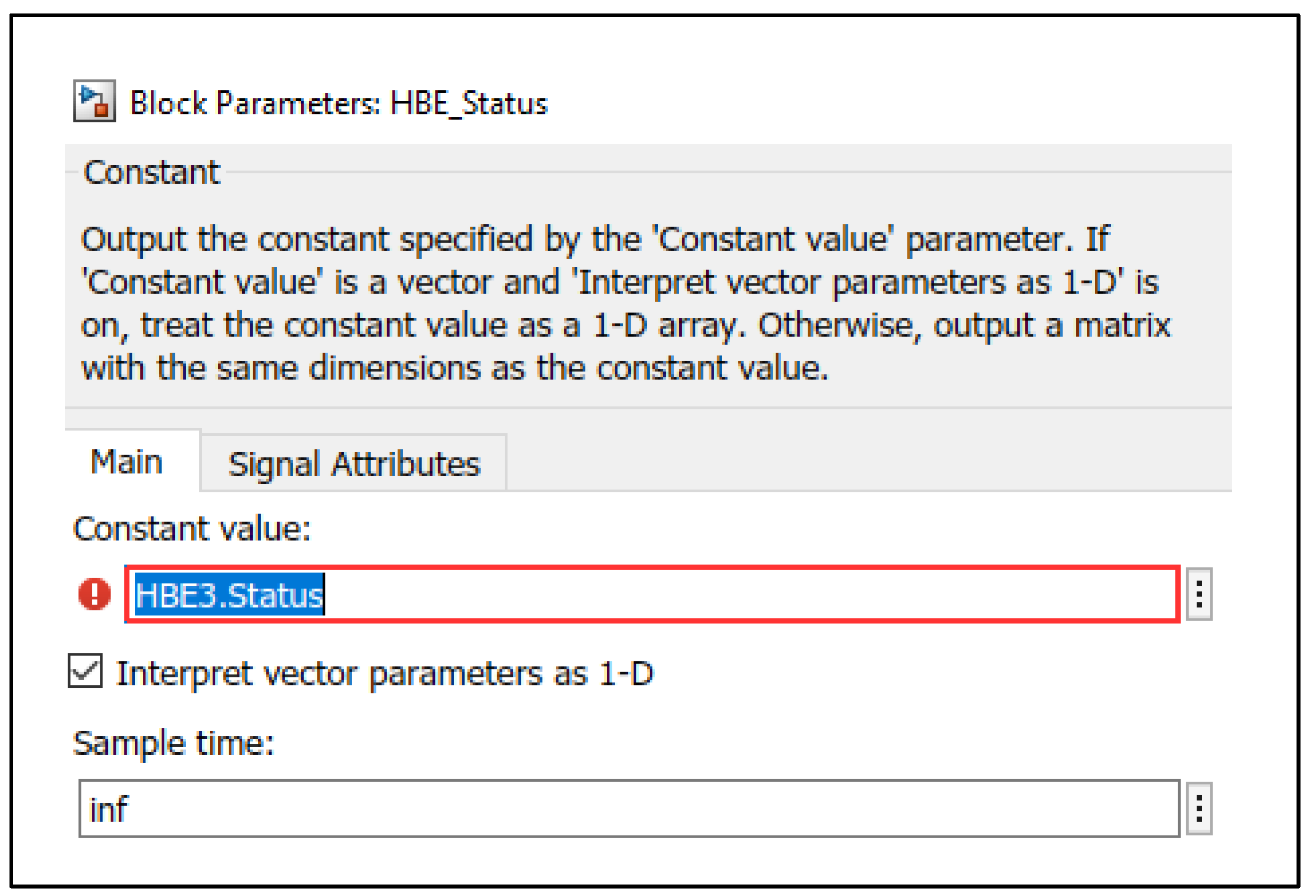This screenshot has width=1316, height=896.
Task: Open the Signal Attributes tab
Action: tap(354, 464)
